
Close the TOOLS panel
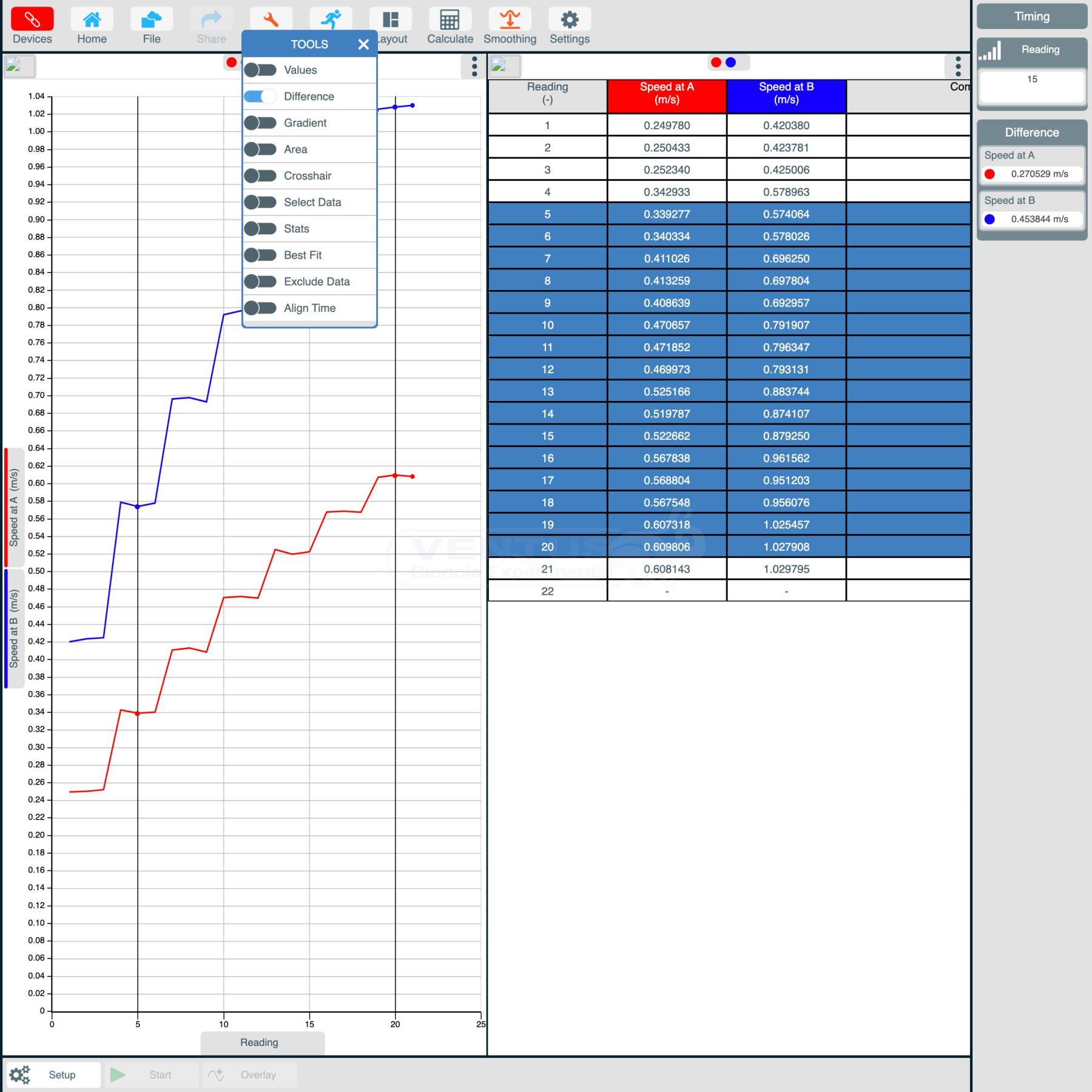point(363,44)
